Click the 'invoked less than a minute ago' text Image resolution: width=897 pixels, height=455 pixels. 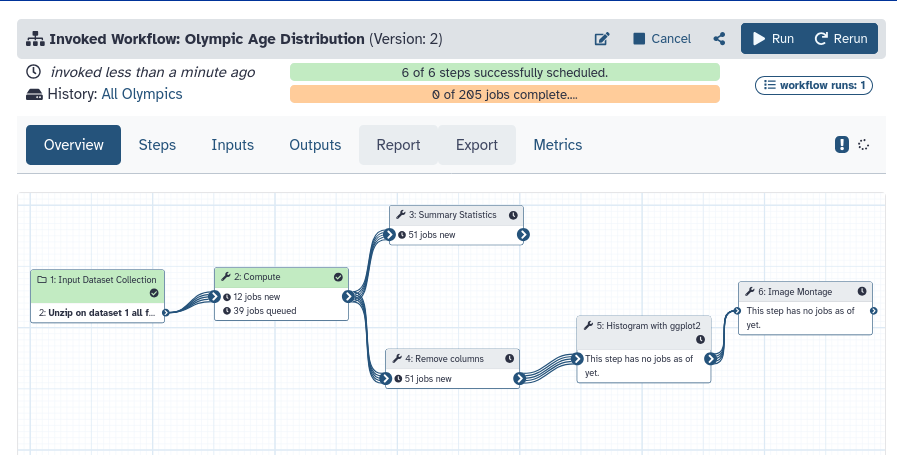coord(153,72)
